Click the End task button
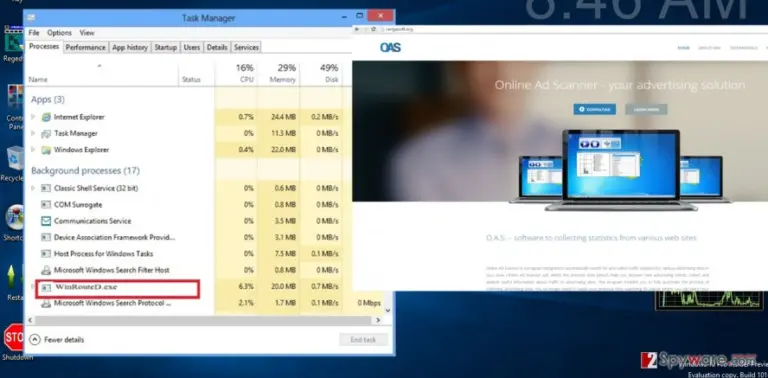The height and width of the screenshot is (378, 768). pos(363,340)
